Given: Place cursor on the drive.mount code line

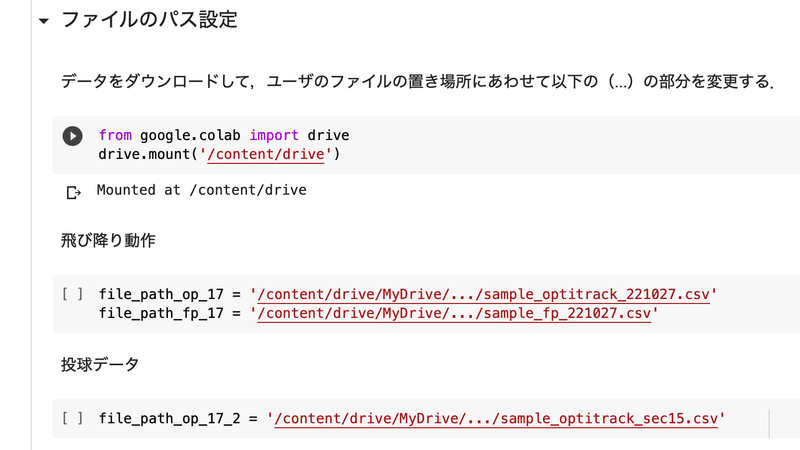Looking at the screenshot, I should point(219,154).
